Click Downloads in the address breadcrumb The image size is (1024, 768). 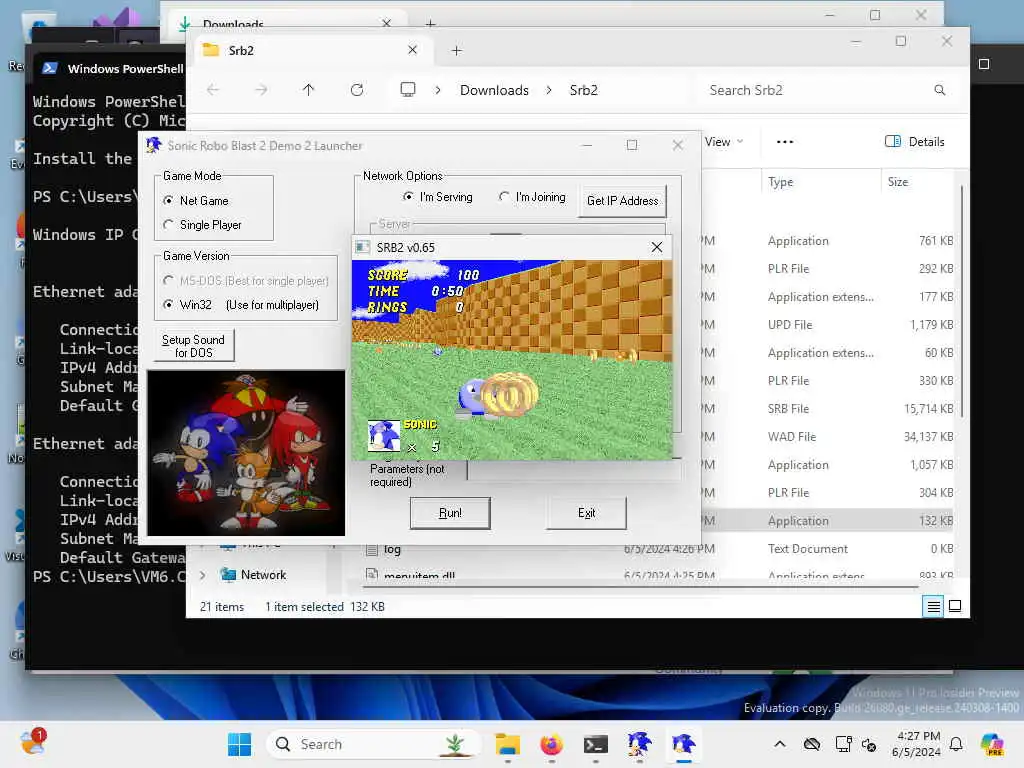[494, 90]
